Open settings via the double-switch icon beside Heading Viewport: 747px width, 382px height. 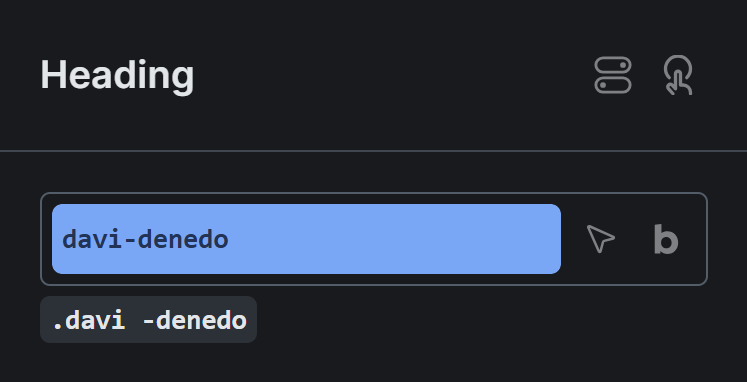click(613, 75)
